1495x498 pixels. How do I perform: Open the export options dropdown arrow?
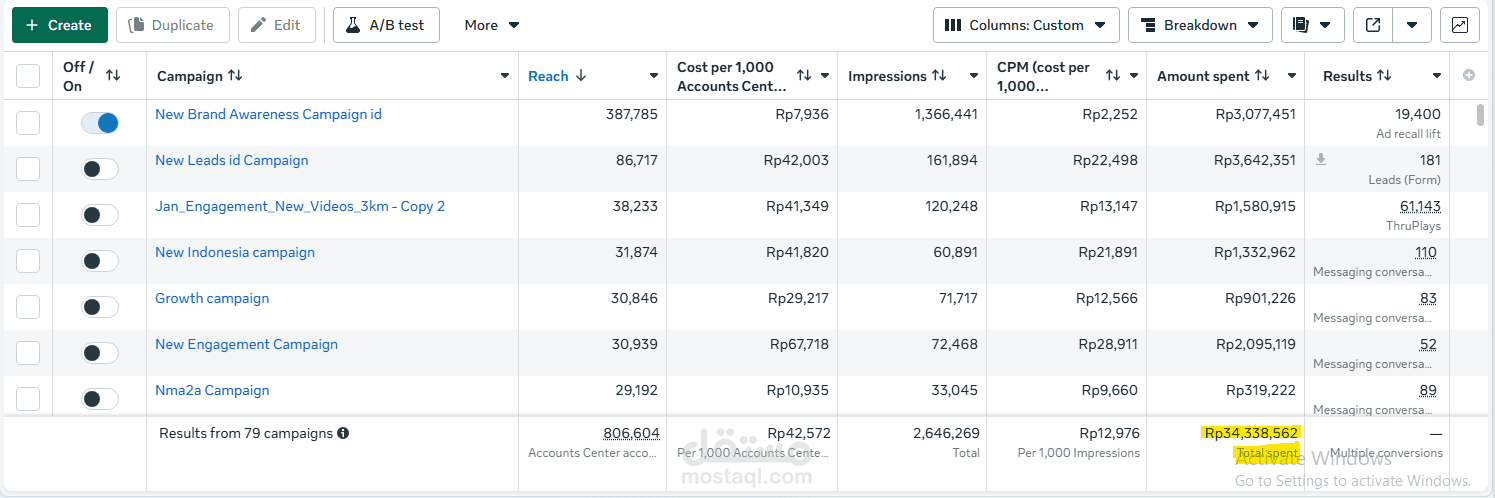[1412, 25]
